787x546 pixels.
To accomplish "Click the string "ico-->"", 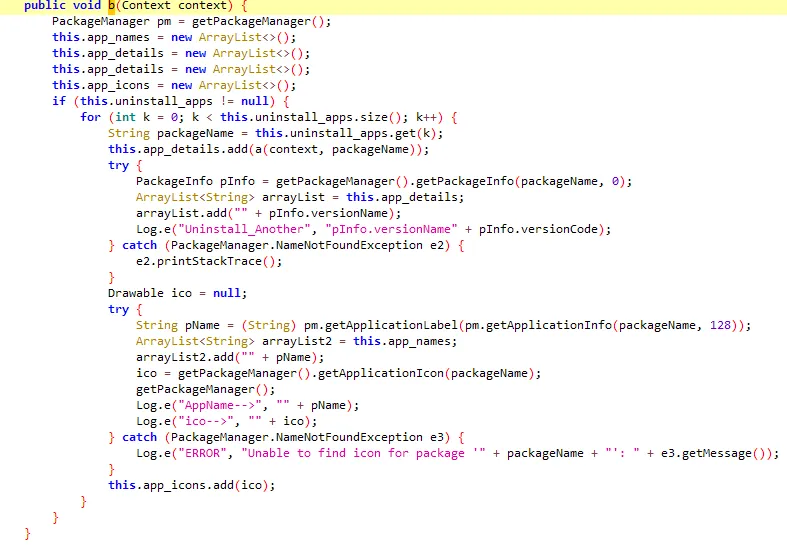I will click(x=206, y=422).
